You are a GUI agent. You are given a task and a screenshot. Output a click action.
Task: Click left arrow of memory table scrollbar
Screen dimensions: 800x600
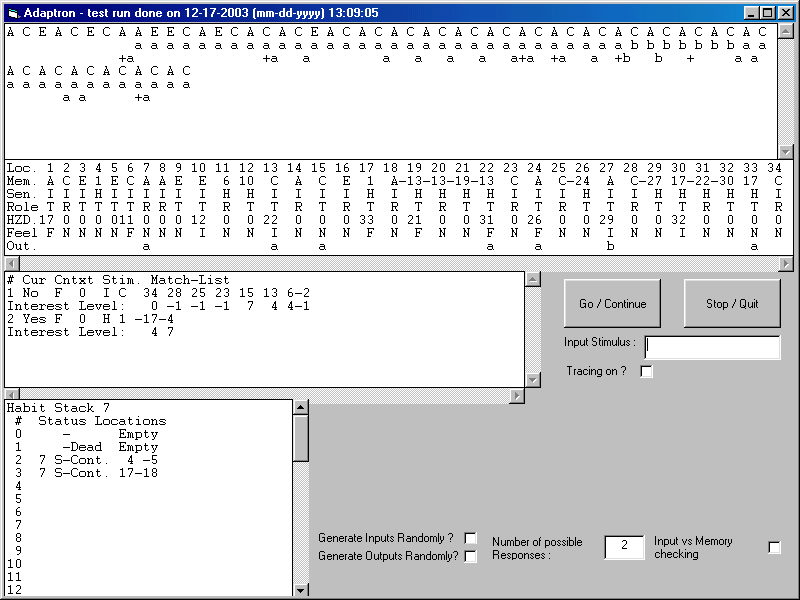[x=12, y=264]
